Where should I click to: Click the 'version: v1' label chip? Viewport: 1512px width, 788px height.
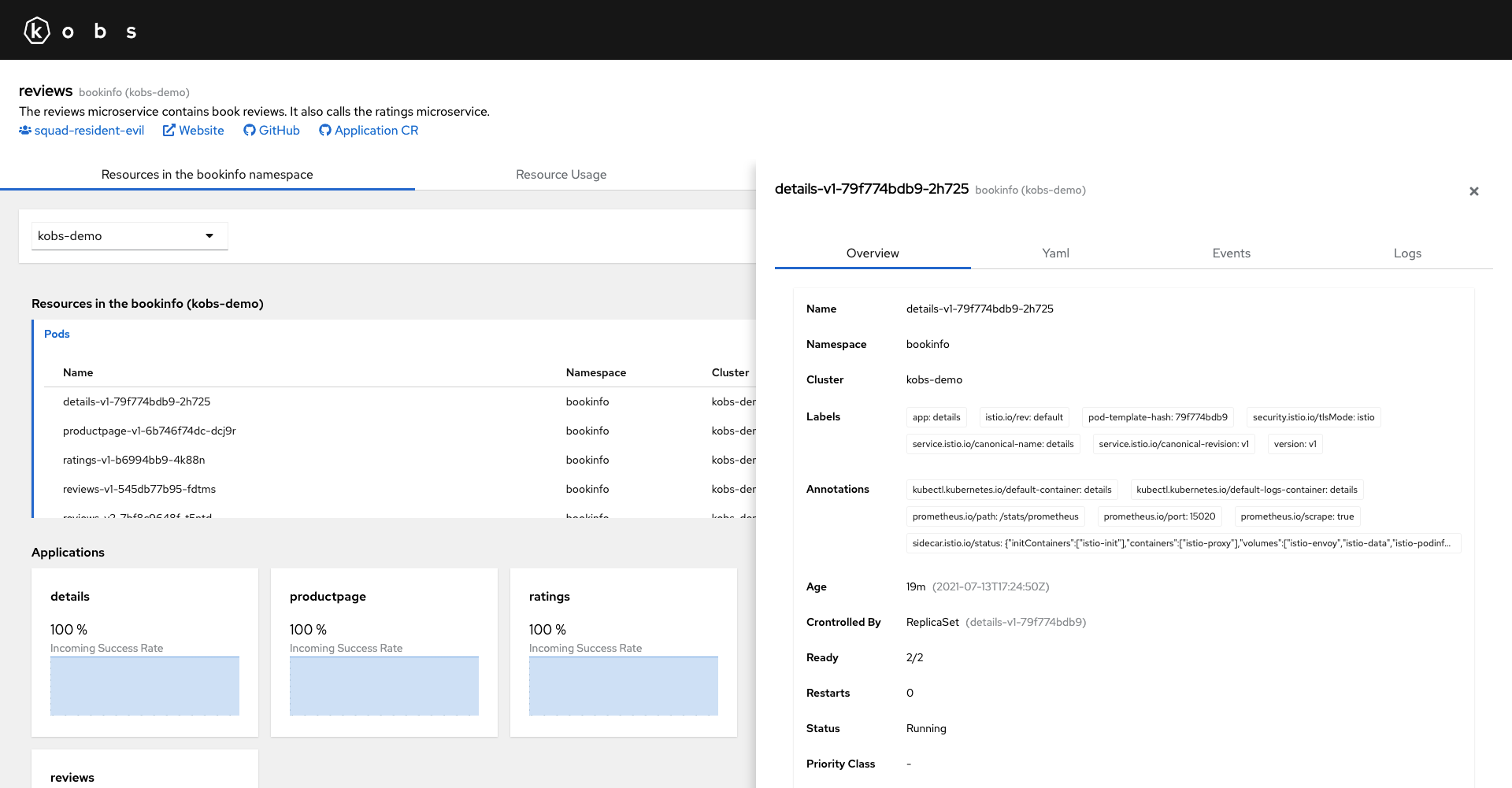tap(1295, 445)
